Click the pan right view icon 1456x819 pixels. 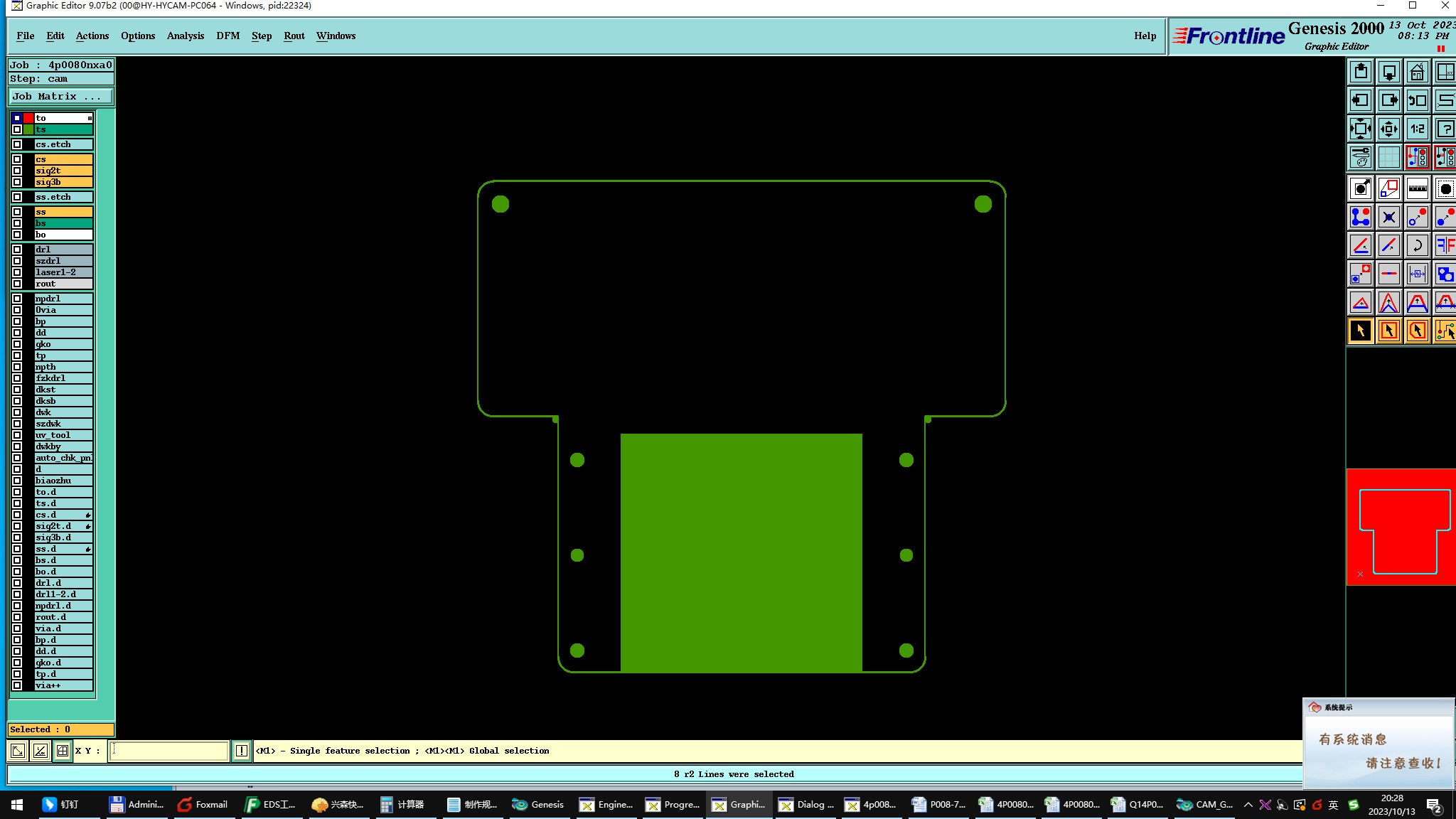pos(1389,100)
